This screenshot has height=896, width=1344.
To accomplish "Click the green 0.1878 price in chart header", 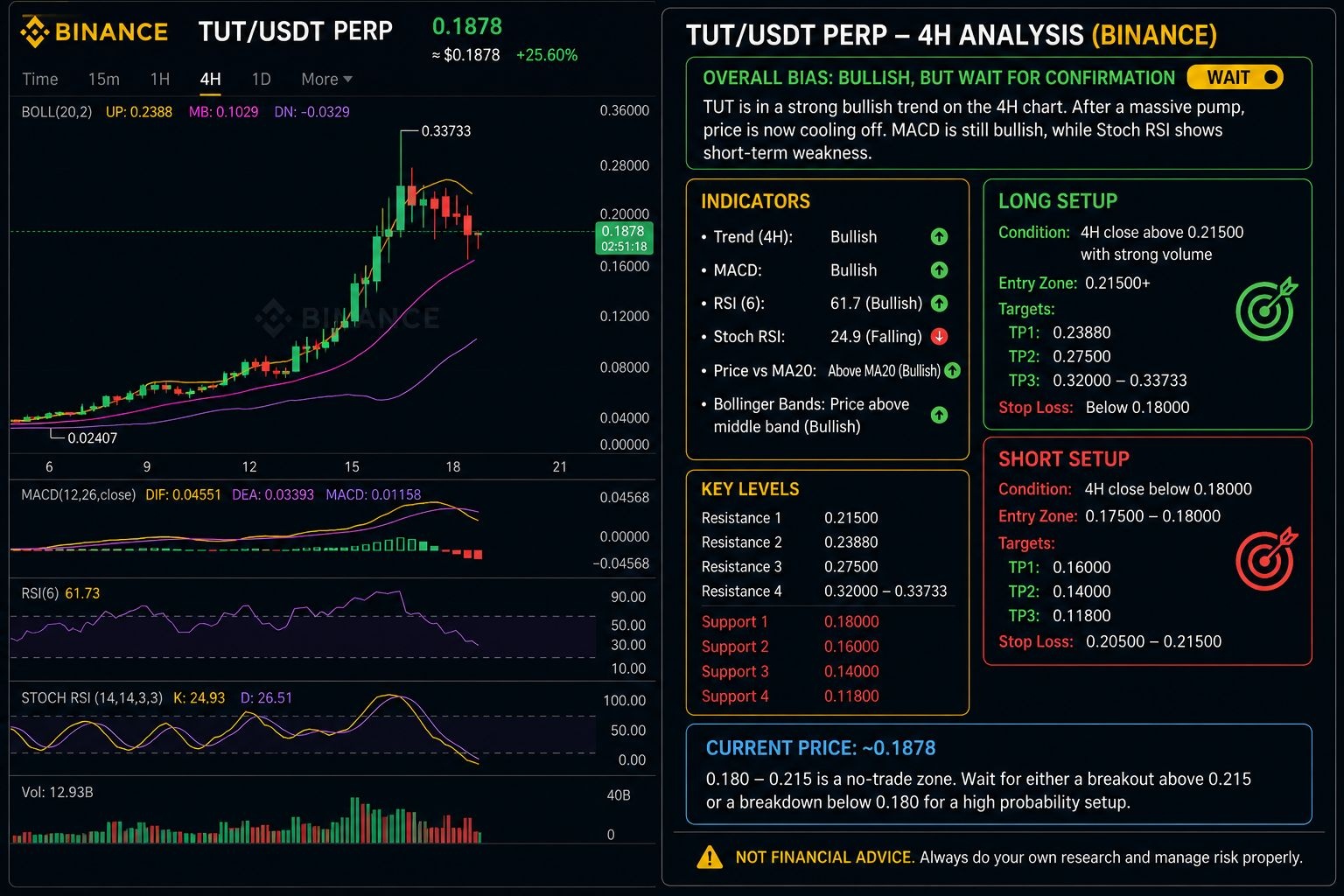I will [467, 26].
